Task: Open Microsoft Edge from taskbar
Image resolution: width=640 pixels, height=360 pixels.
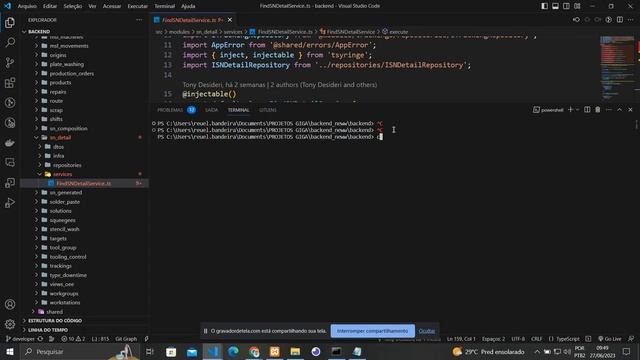Action: click(233, 351)
